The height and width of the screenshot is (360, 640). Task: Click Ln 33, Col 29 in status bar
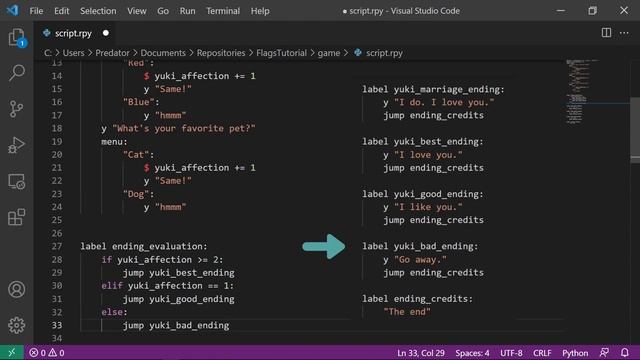coord(421,353)
